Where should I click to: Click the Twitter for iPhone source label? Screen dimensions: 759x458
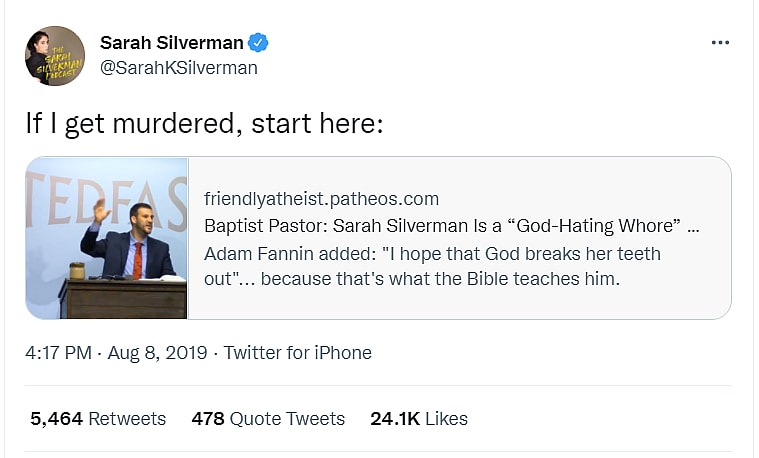(297, 353)
